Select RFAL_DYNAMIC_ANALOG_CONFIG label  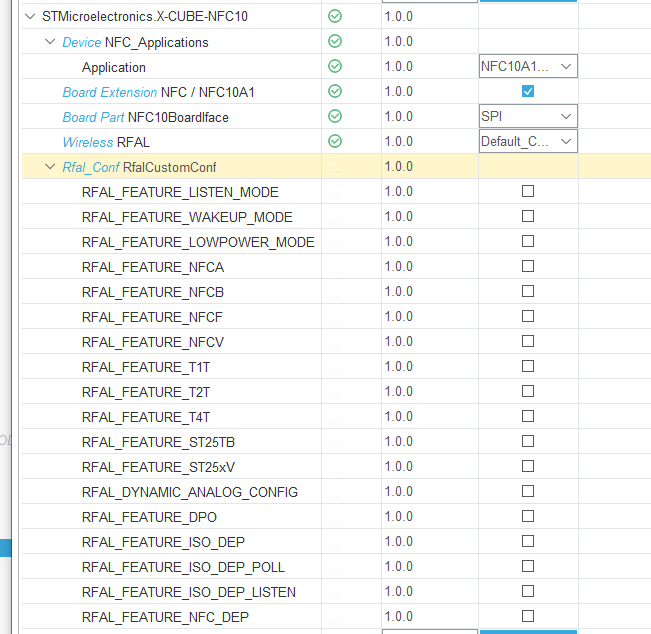tap(190, 492)
